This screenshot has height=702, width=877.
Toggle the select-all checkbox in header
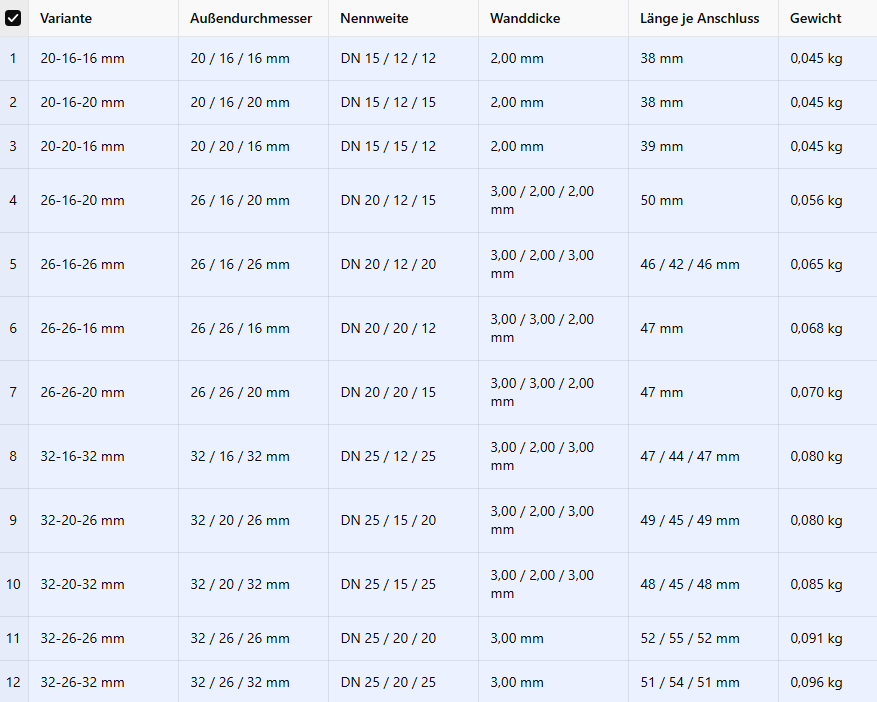point(13,18)
